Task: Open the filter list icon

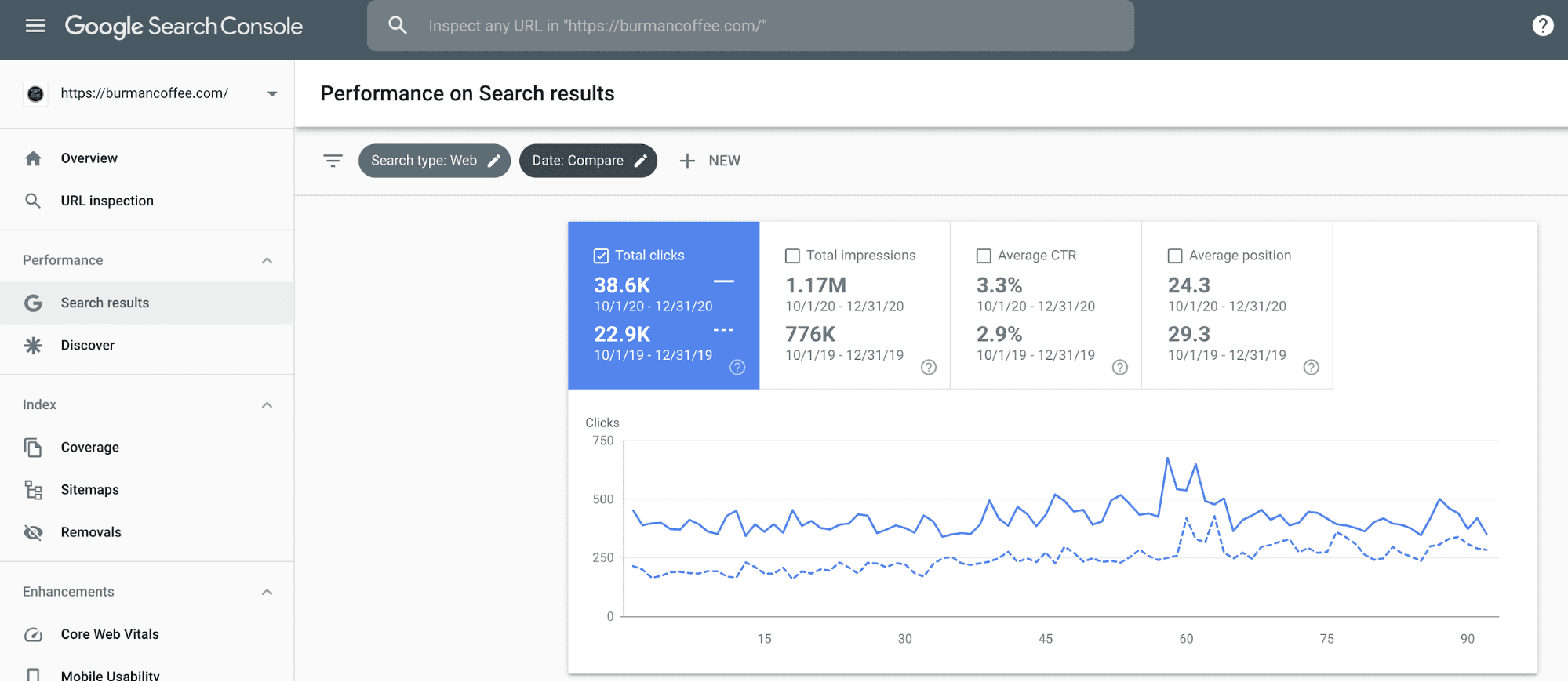Action: tap(333, 161)
